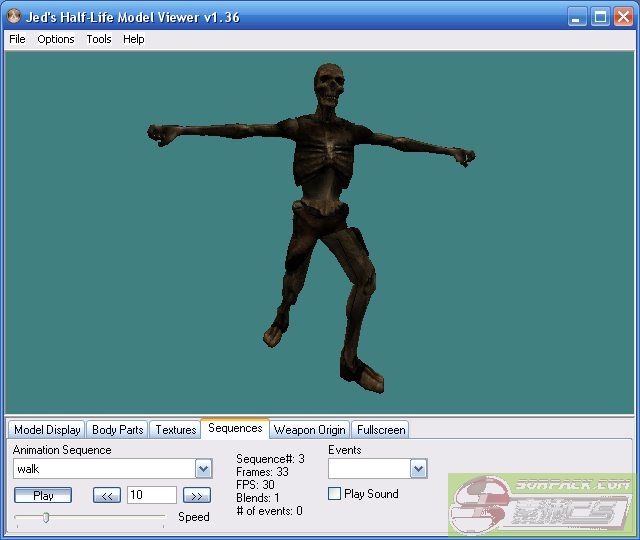Switch to the Model Display tab
The width and height of the screenshot is (640, 540).
[47, 430]
